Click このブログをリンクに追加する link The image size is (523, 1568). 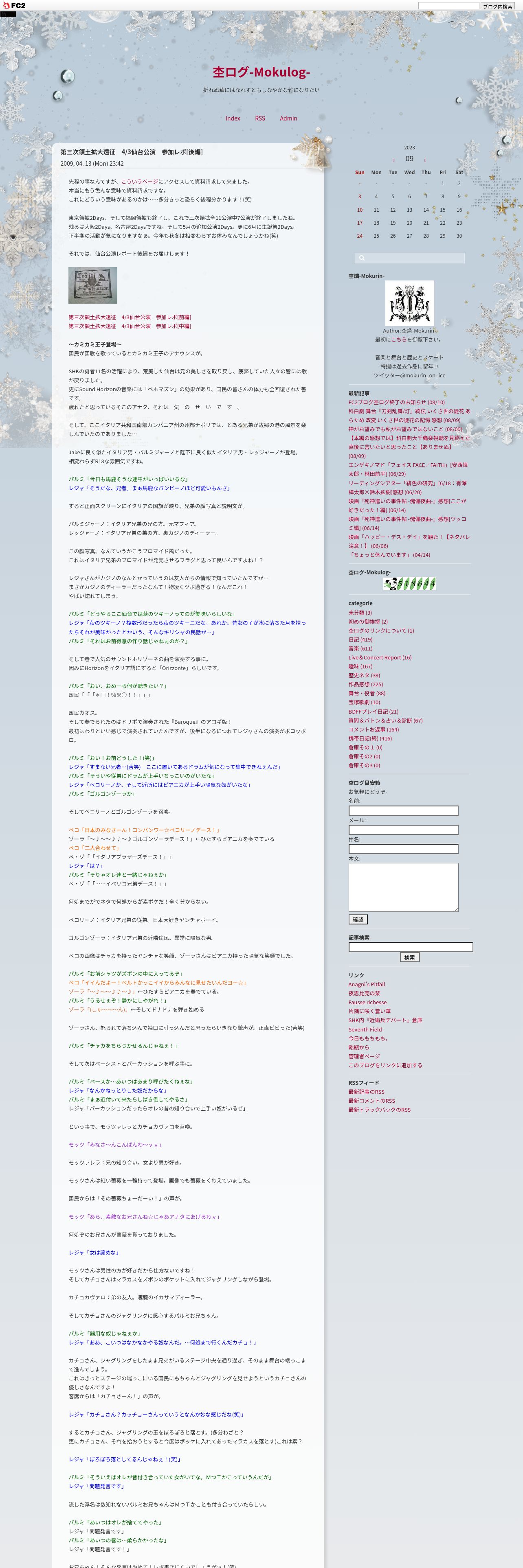click(385, 1066)
